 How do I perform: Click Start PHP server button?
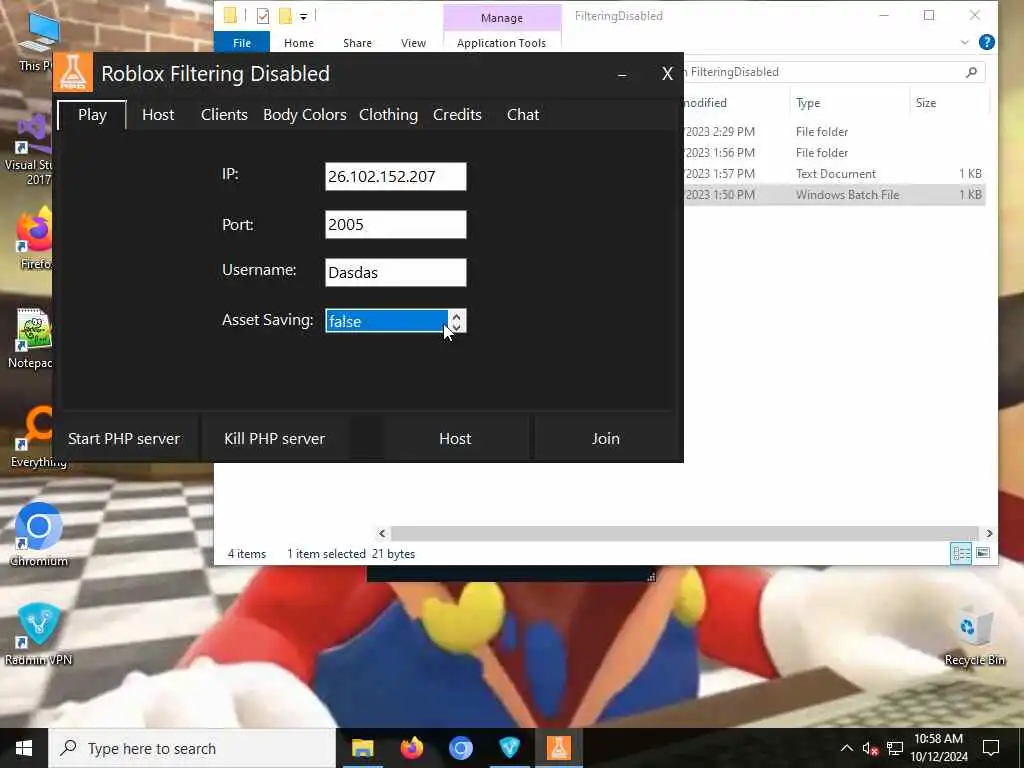click(124, 439)
